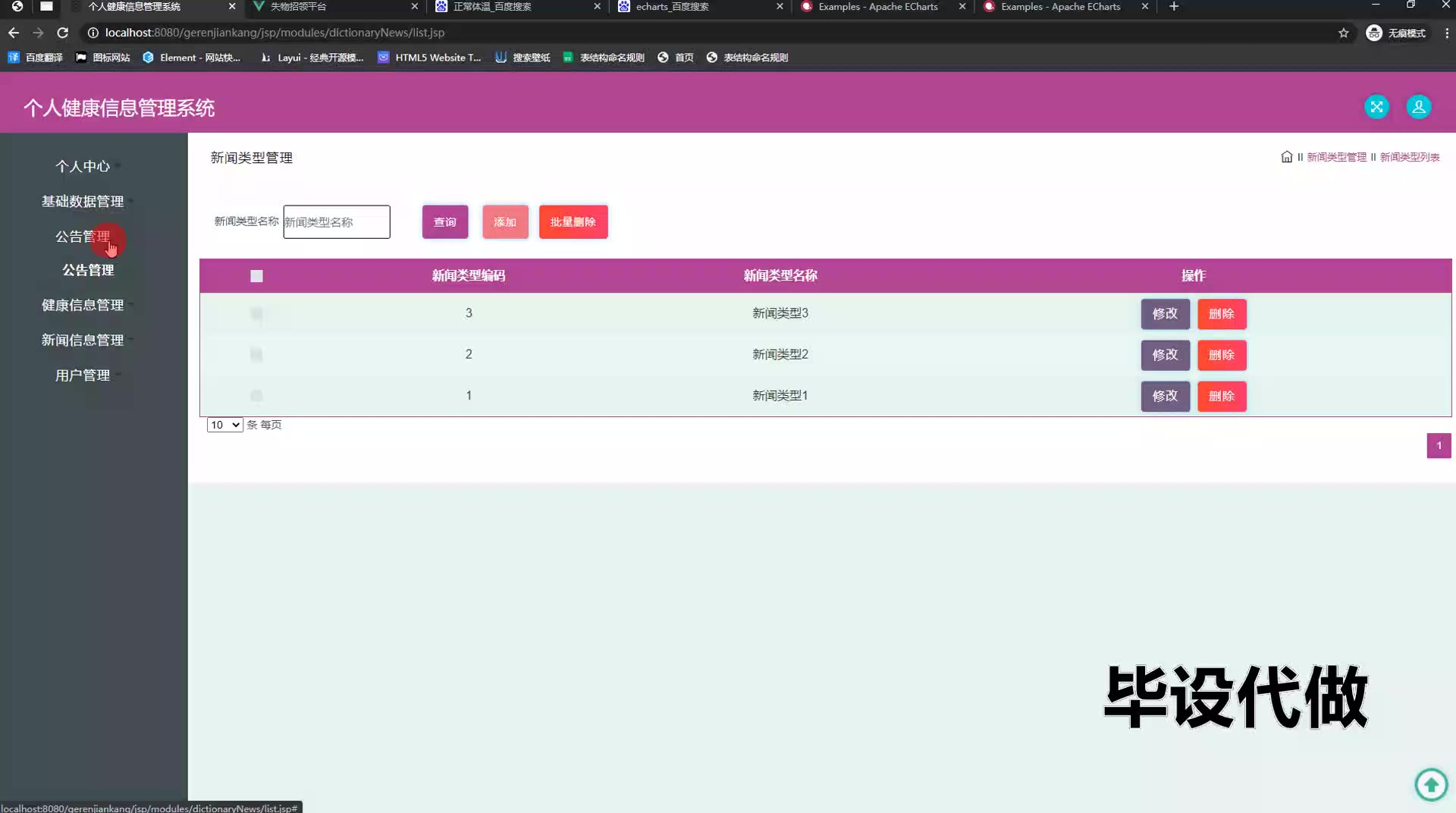The width and height of the screenshot is (1456, 813).
Task: Click the fullscreen toggle icon in header
Action: (1376, 107)
